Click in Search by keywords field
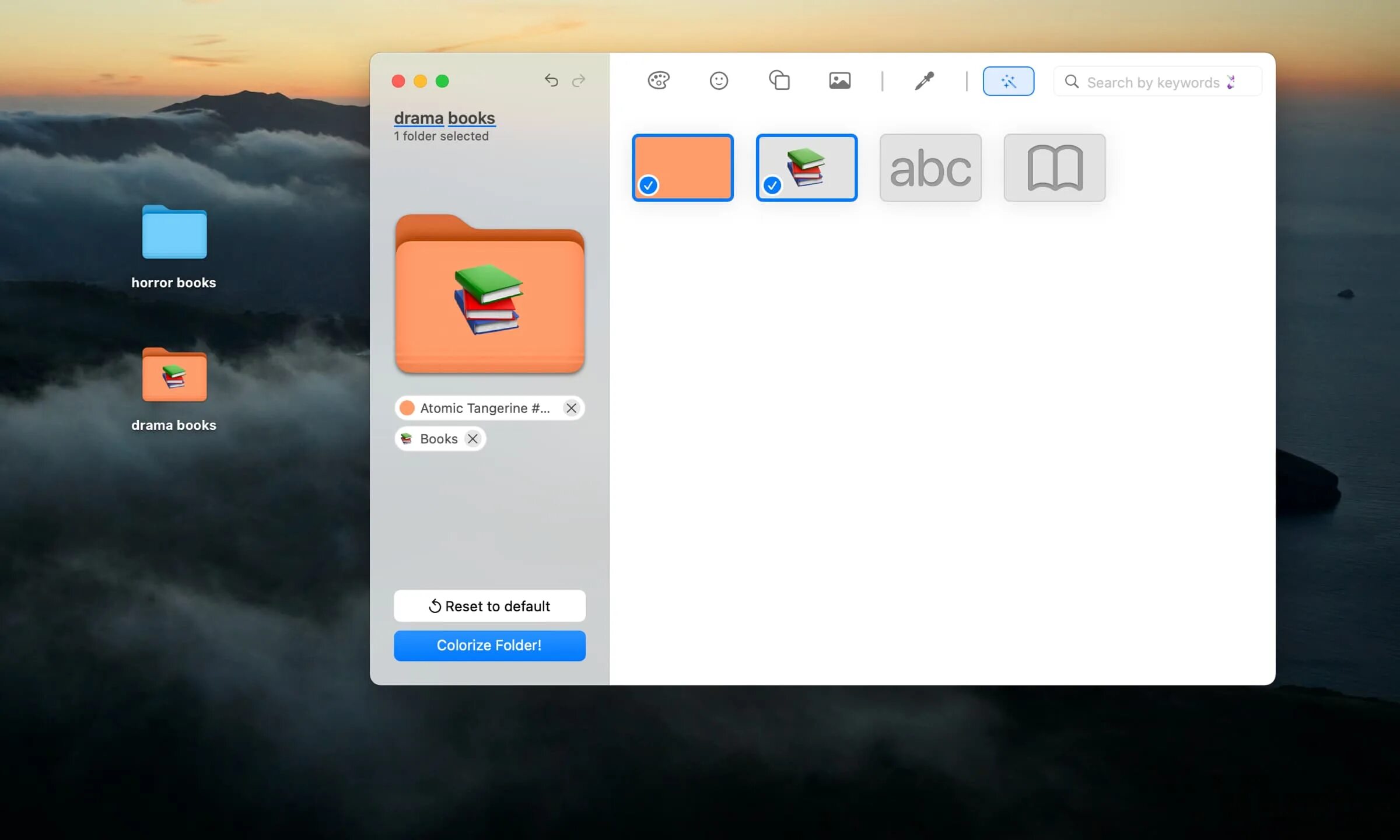1400x840 pixels. click(x=1152, y=82)
